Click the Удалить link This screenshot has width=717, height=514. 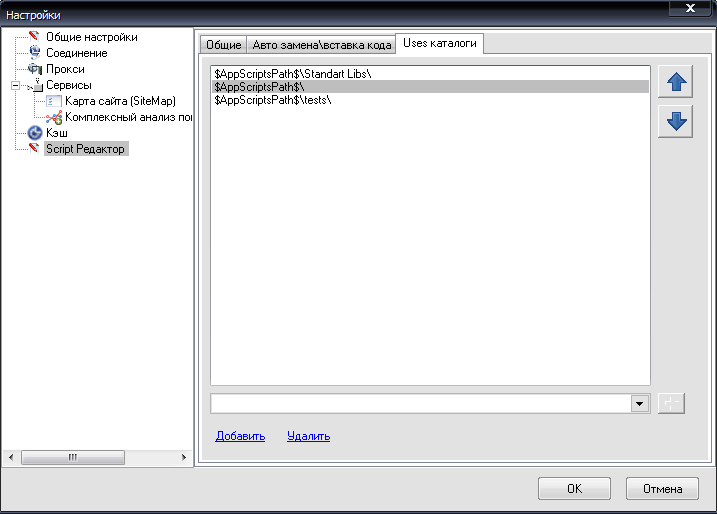click(308, 436)
